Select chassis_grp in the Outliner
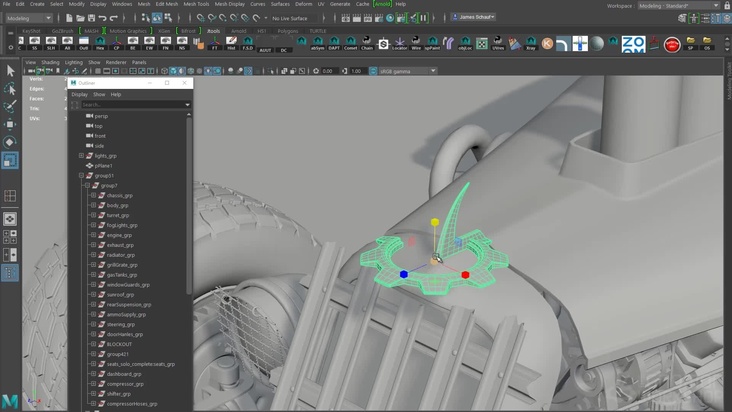 119,196
